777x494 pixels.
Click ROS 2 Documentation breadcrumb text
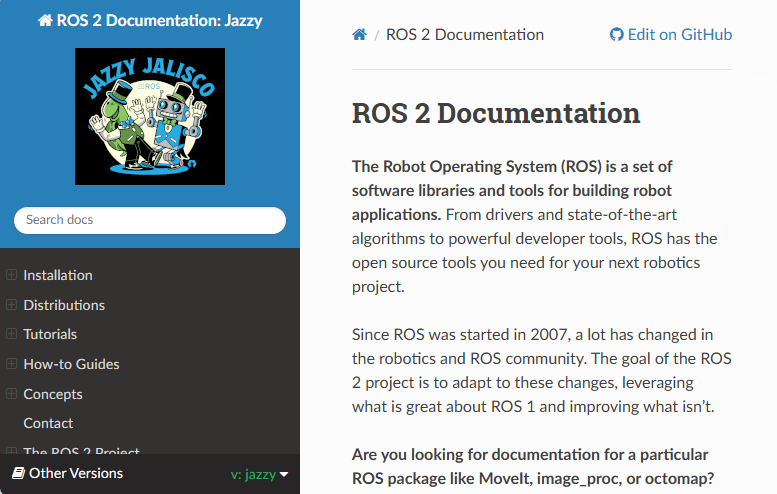click(x=465, y=35)
